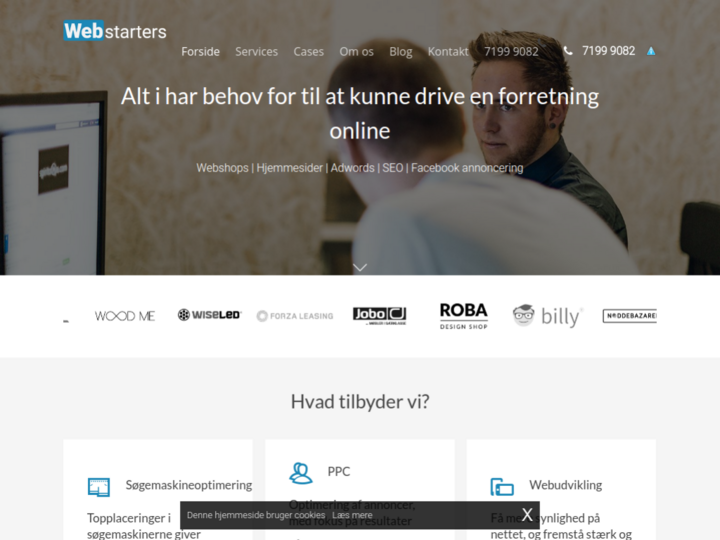Open the Kontakt page
Image resolution: width=720 pixels, height=540 pixels.
448,52
